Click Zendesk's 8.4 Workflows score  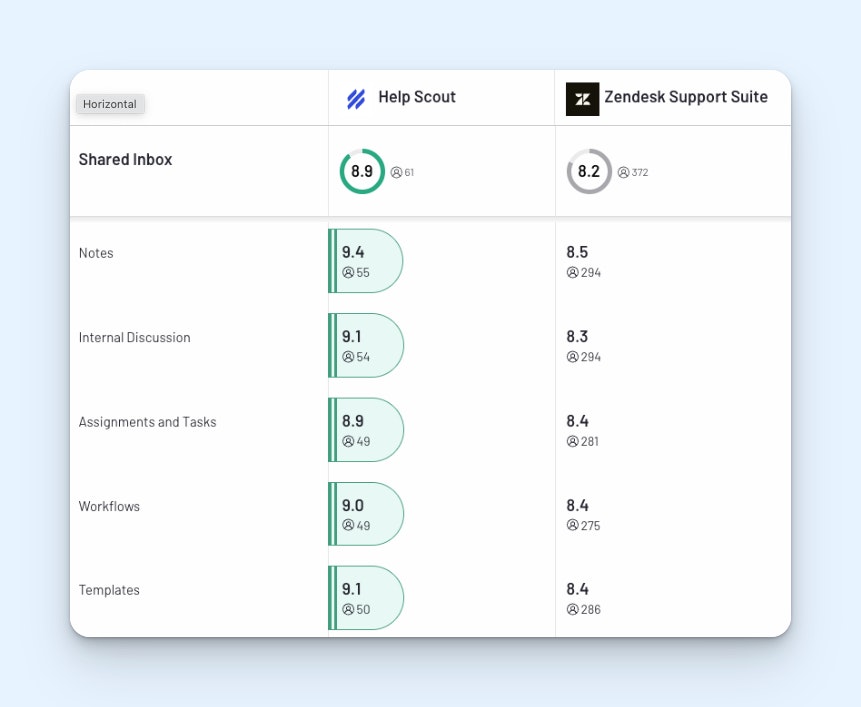click(x=578, y=505)
